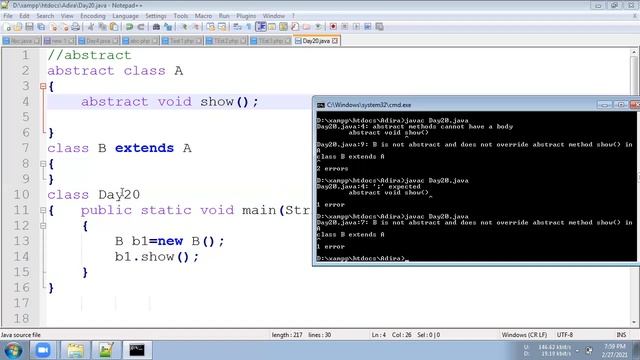This screenshot has height=360, width=640.
Task: Open the Macro menu
Action: (203, 16)
